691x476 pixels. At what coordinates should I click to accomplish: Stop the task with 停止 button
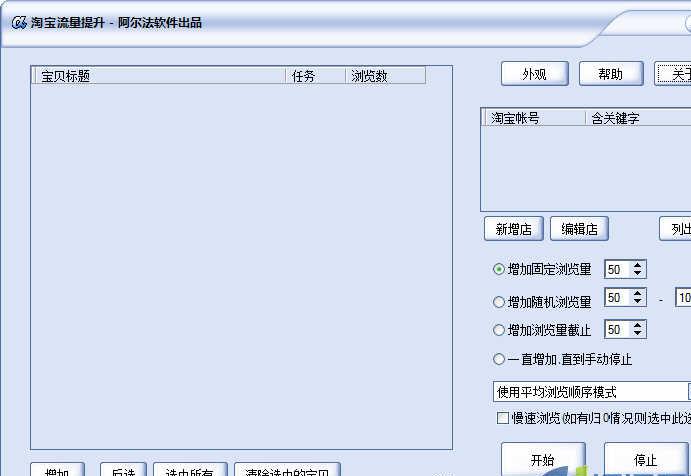646,459
